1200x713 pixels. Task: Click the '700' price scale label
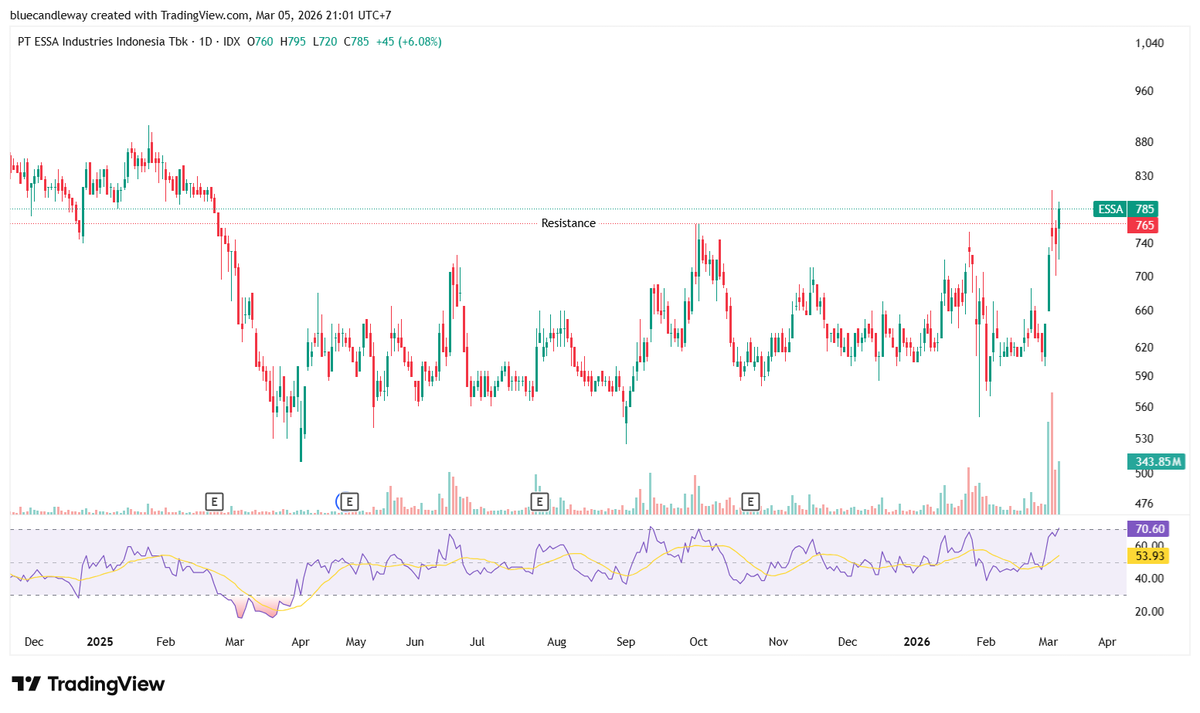click(x=1145, y=276)
